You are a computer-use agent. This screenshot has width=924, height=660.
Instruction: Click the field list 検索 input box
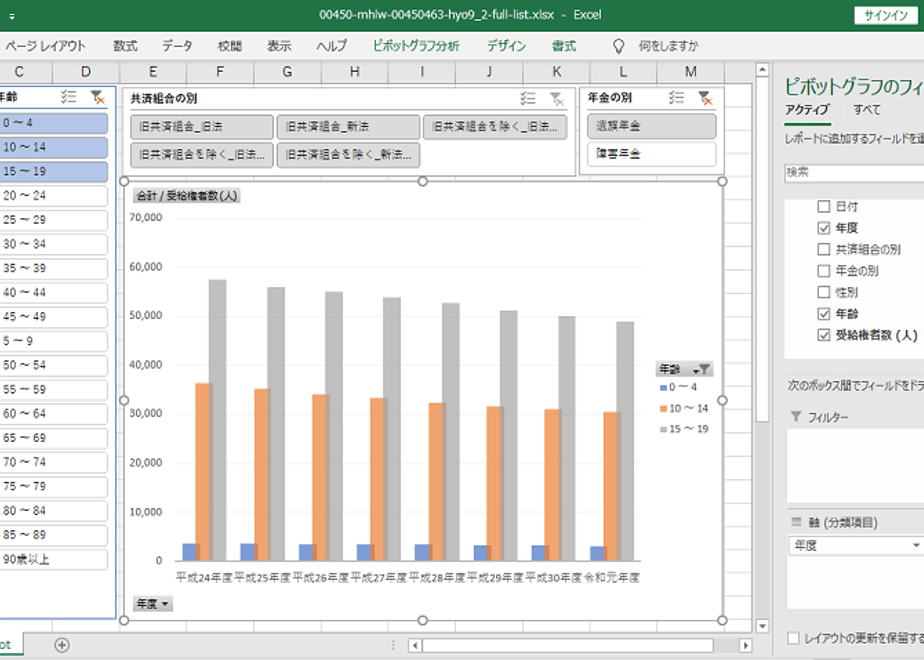pyautogui.click(x=854, y=172)
